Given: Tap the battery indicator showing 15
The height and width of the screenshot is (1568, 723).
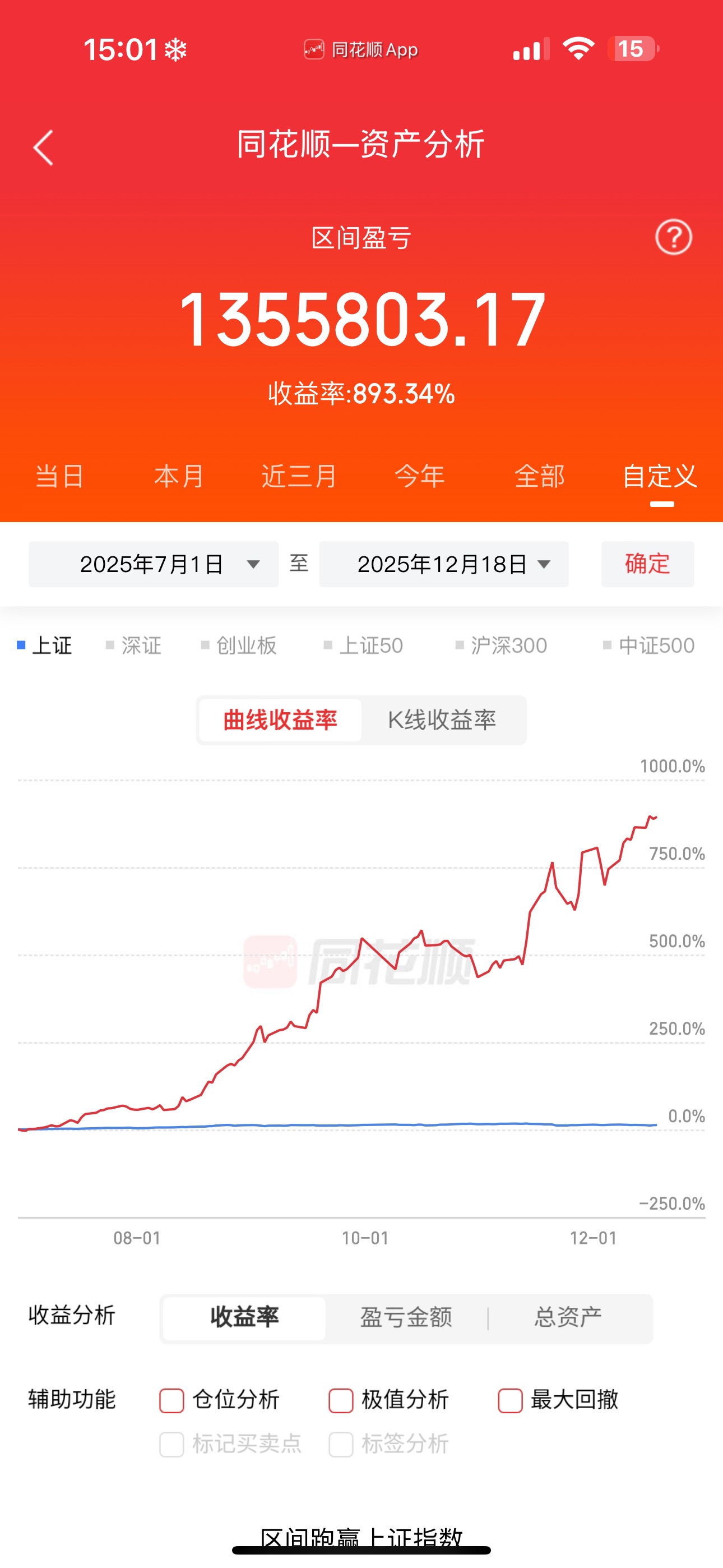Looking at the screenshot, I should pos(633,49).
